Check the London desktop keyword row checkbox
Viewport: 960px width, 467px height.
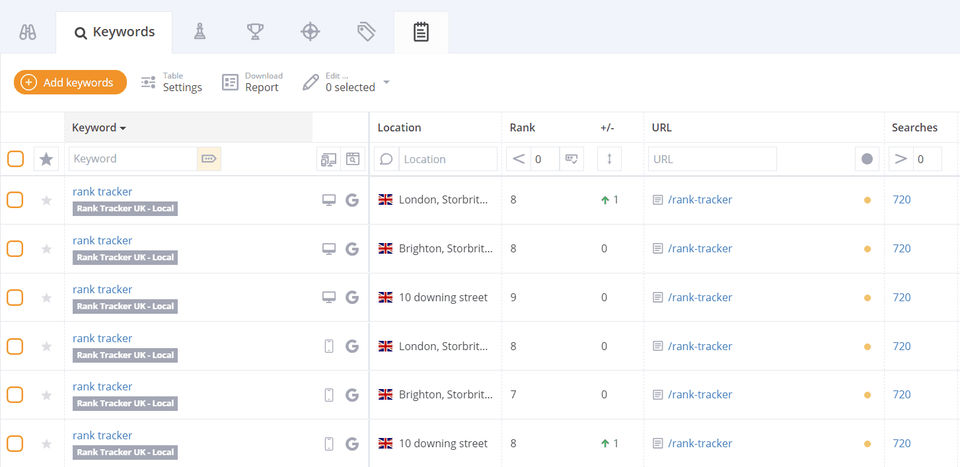point(15,200)
